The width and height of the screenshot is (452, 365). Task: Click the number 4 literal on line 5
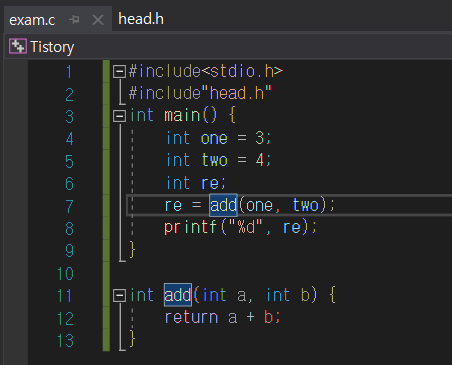(260, 160)
